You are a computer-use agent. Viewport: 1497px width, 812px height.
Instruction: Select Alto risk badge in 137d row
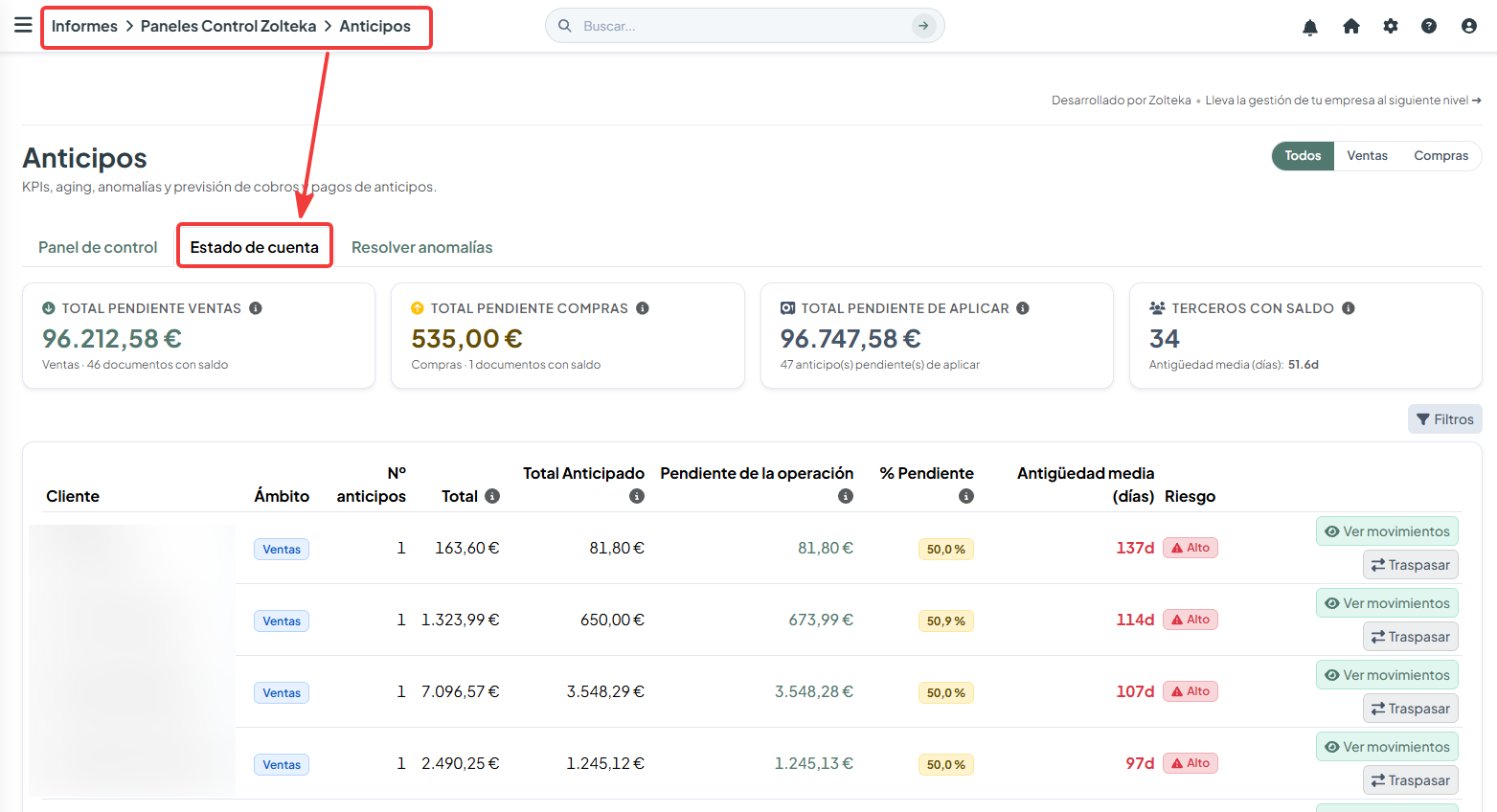pos(1191,548)
